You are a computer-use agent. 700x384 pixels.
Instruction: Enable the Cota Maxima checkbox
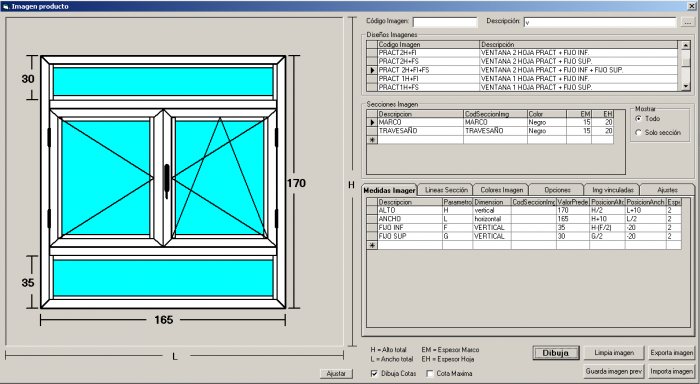point(430,373)
